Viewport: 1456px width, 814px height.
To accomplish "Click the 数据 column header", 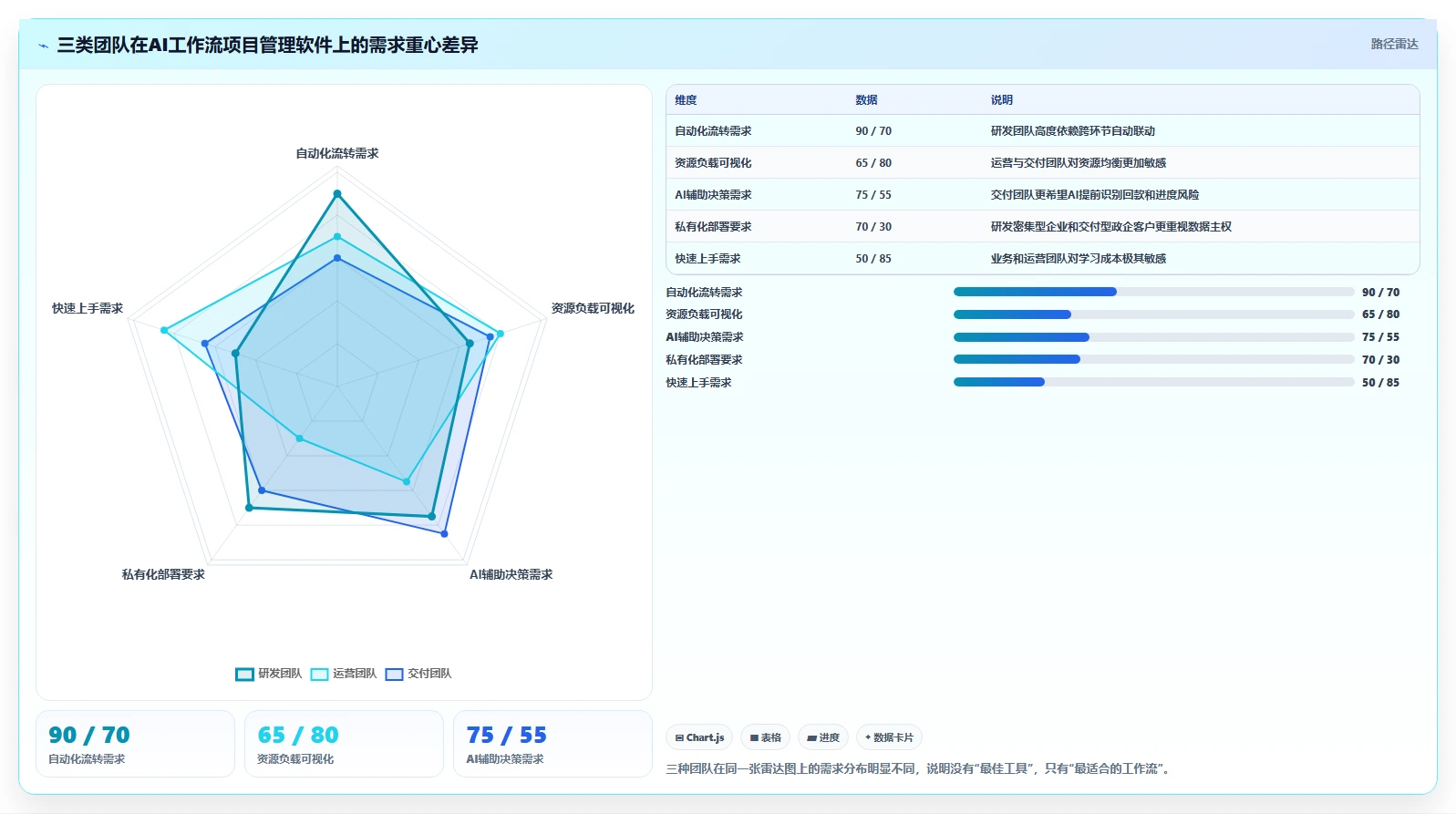I will (x=866, y=100).
